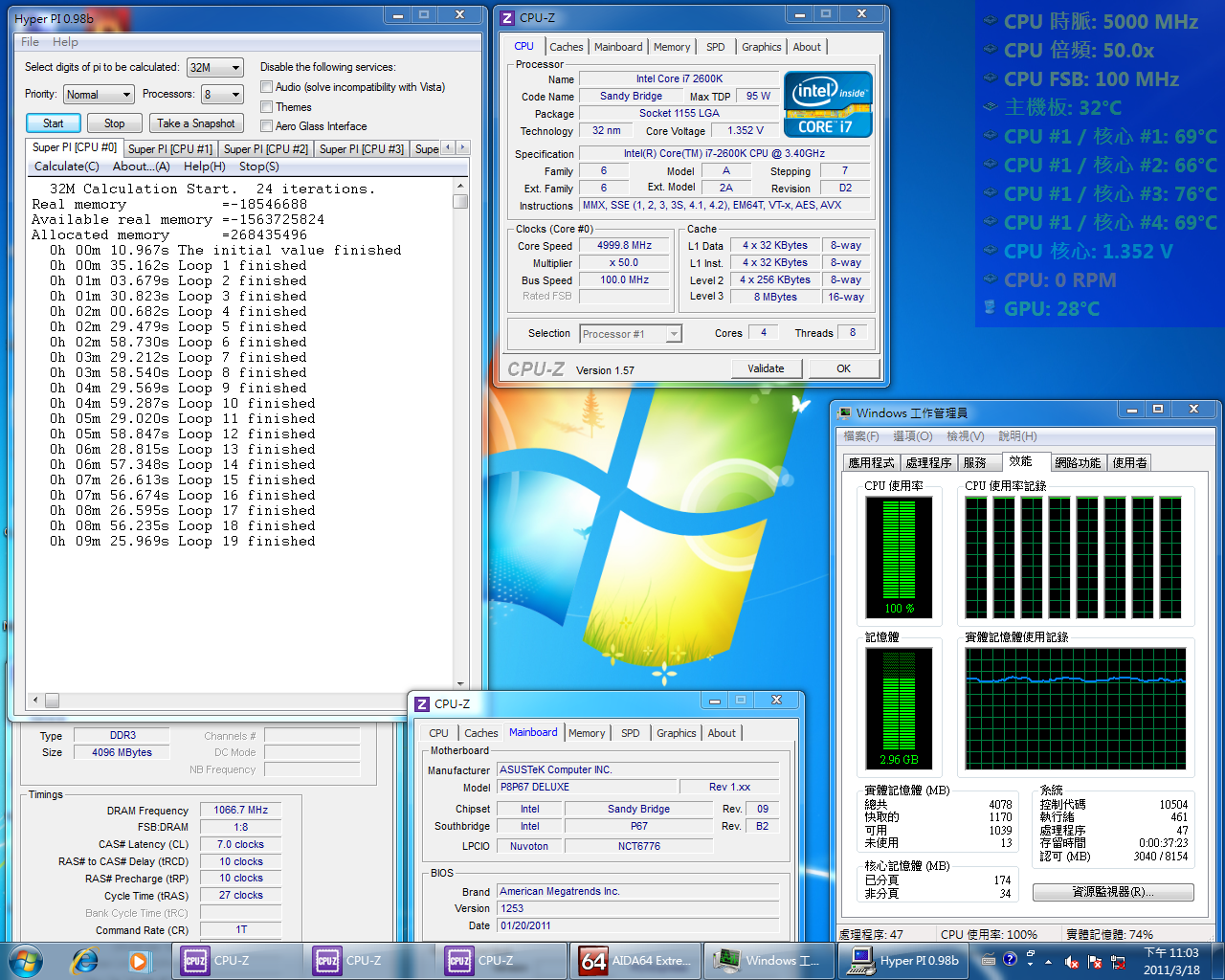Click the Take a Snapshot button
Screen dimensions: 1225x980
point(196,123)
